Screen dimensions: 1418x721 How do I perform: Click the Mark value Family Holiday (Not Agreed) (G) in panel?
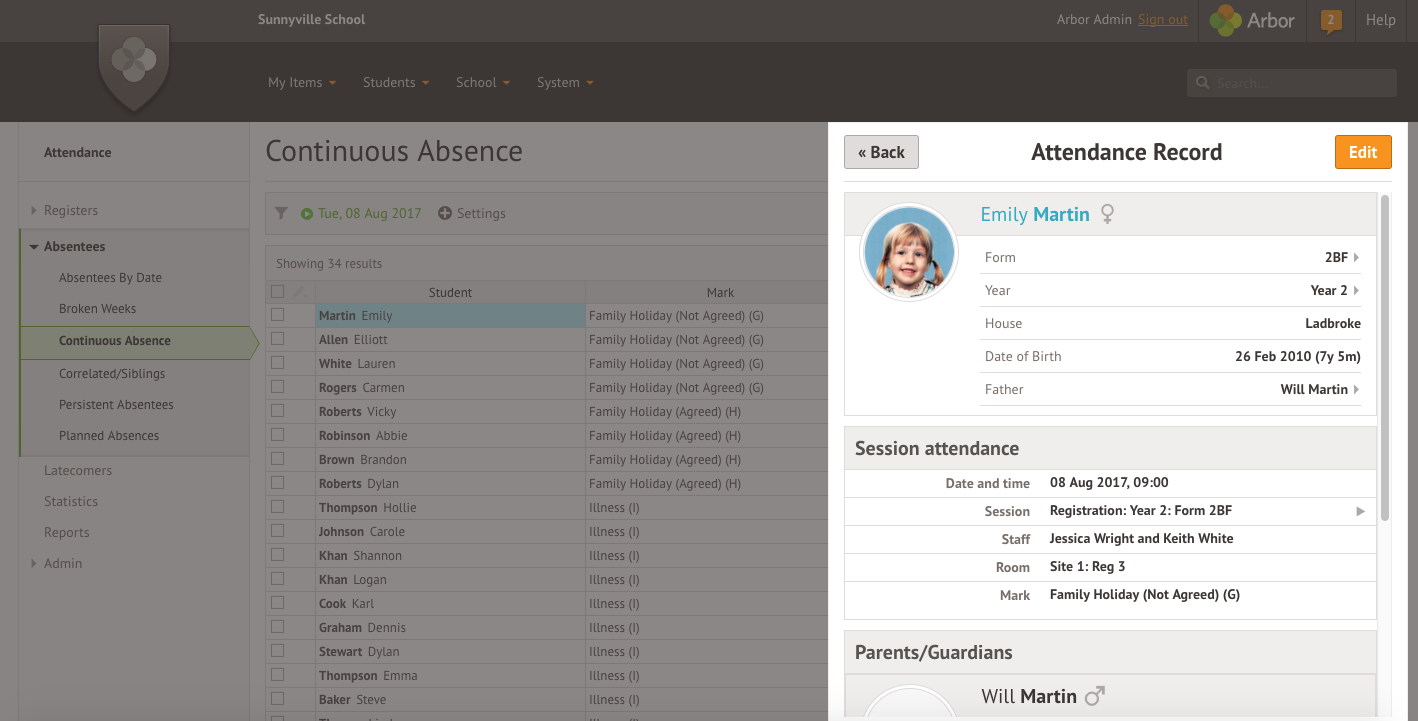[1144, 594]
